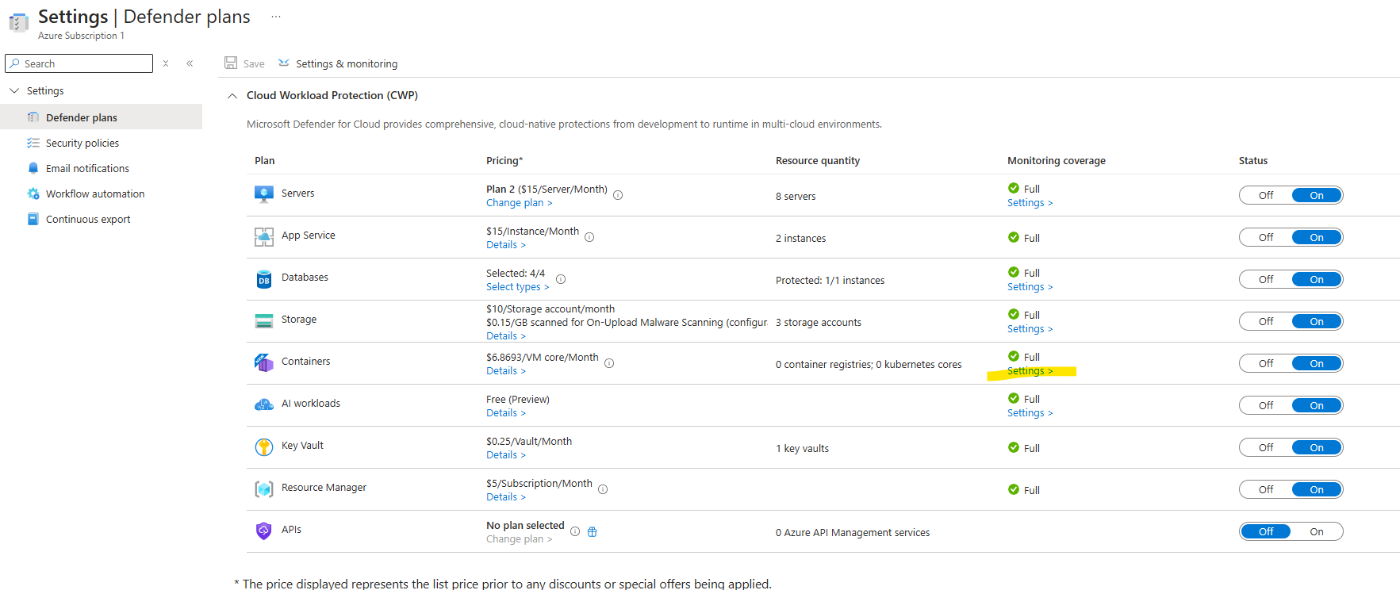Open Defender plans in the sidebar

click(101, 117)
